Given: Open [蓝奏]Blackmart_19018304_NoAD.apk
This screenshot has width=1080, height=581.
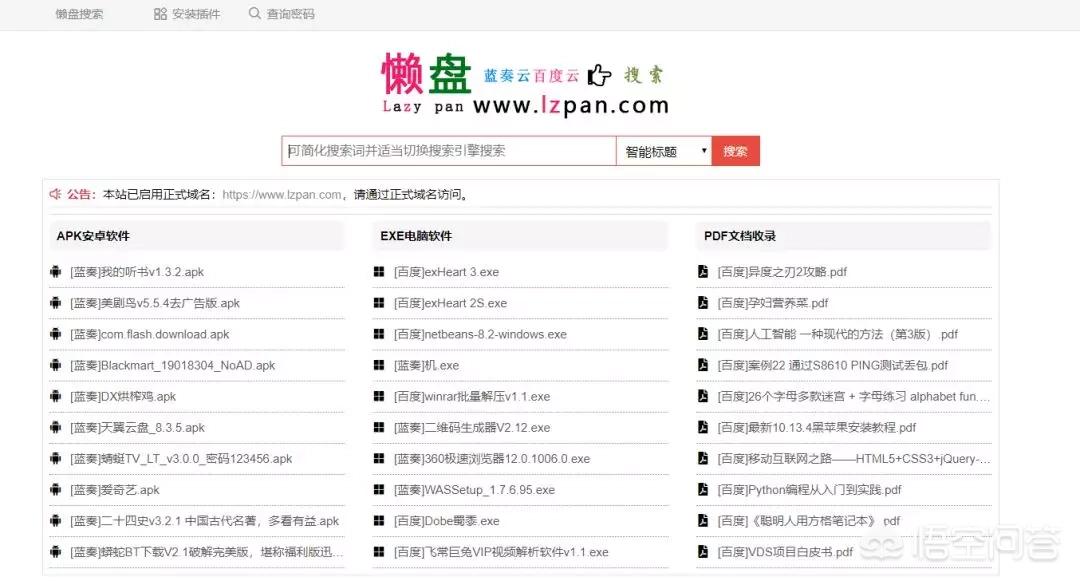Looking at the screenshot, I should tap(172, 366).
